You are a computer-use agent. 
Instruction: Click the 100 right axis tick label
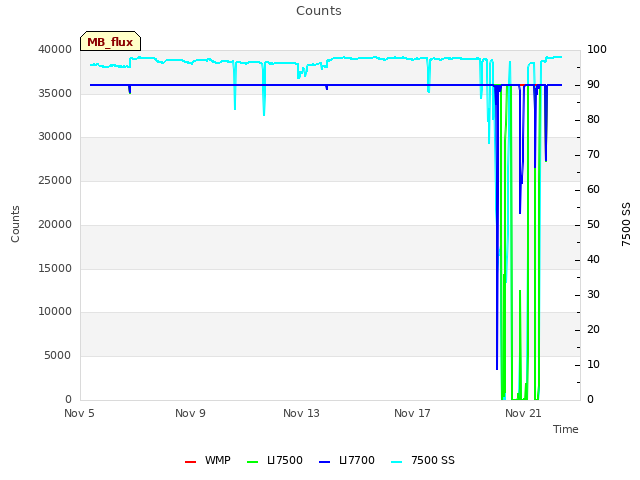click(x=597, y=49)
